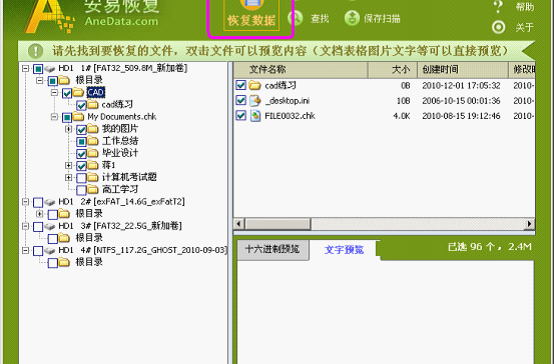Click the HD1 4# NTFS drive icon
The height and width of the screenshot is (364, 554).
50,251
